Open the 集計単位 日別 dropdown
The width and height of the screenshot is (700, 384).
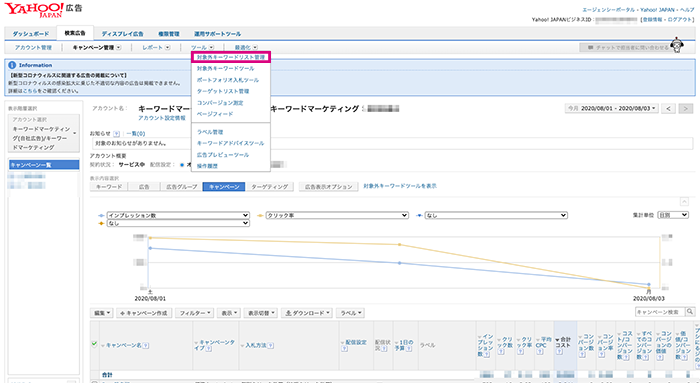pos(673,215)
